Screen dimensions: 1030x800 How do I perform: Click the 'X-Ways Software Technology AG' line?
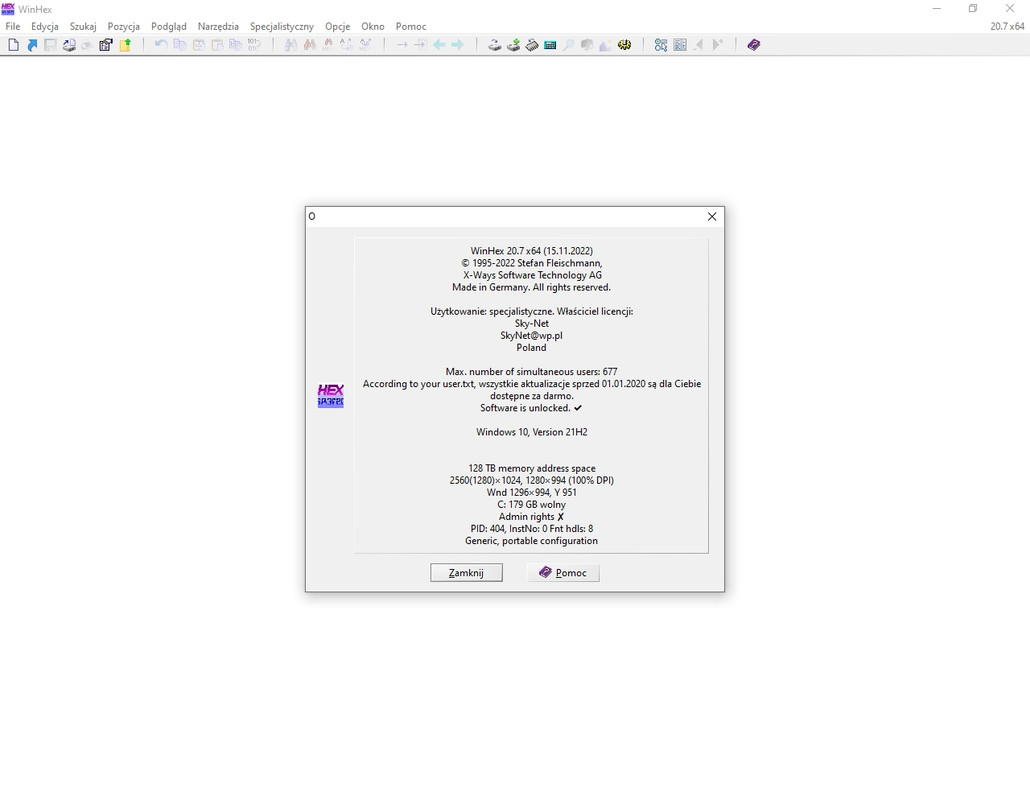pos(531,275)
